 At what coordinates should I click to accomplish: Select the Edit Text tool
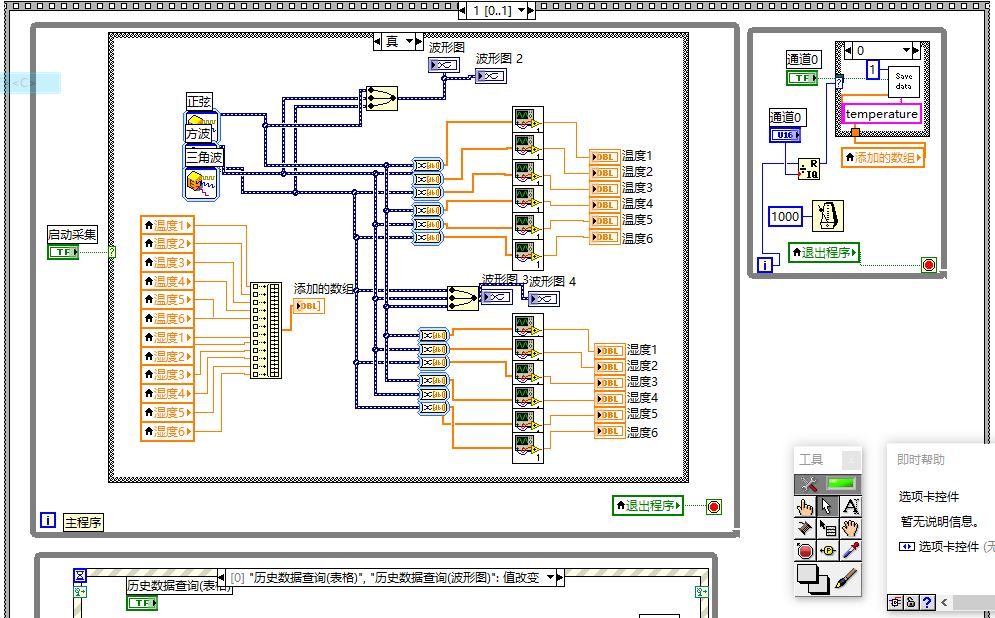pyautogui.click(x=850, y=506)
